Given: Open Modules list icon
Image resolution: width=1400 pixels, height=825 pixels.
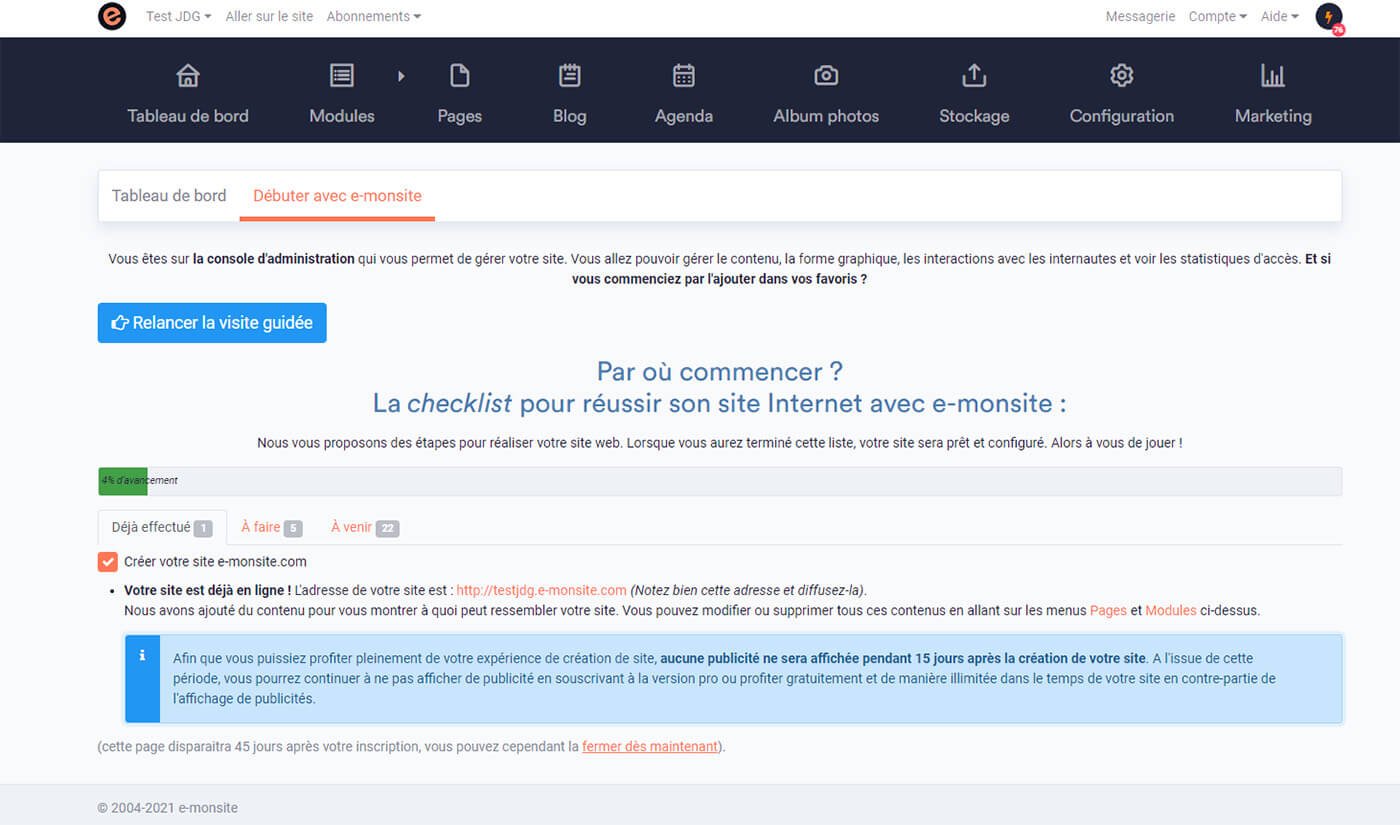Looking at the screenshot, I should [x=342, y=75].
